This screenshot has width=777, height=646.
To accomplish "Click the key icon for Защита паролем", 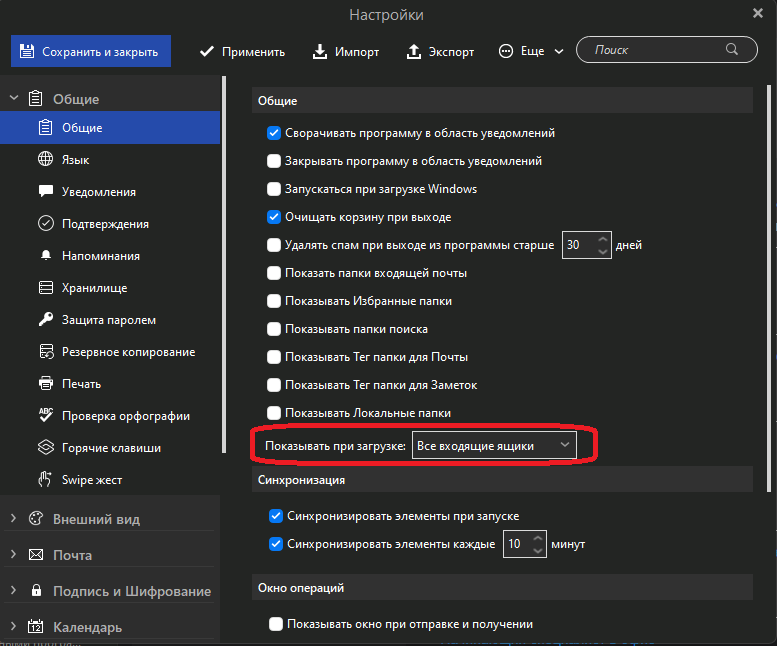I will click(x=46, y=319).
